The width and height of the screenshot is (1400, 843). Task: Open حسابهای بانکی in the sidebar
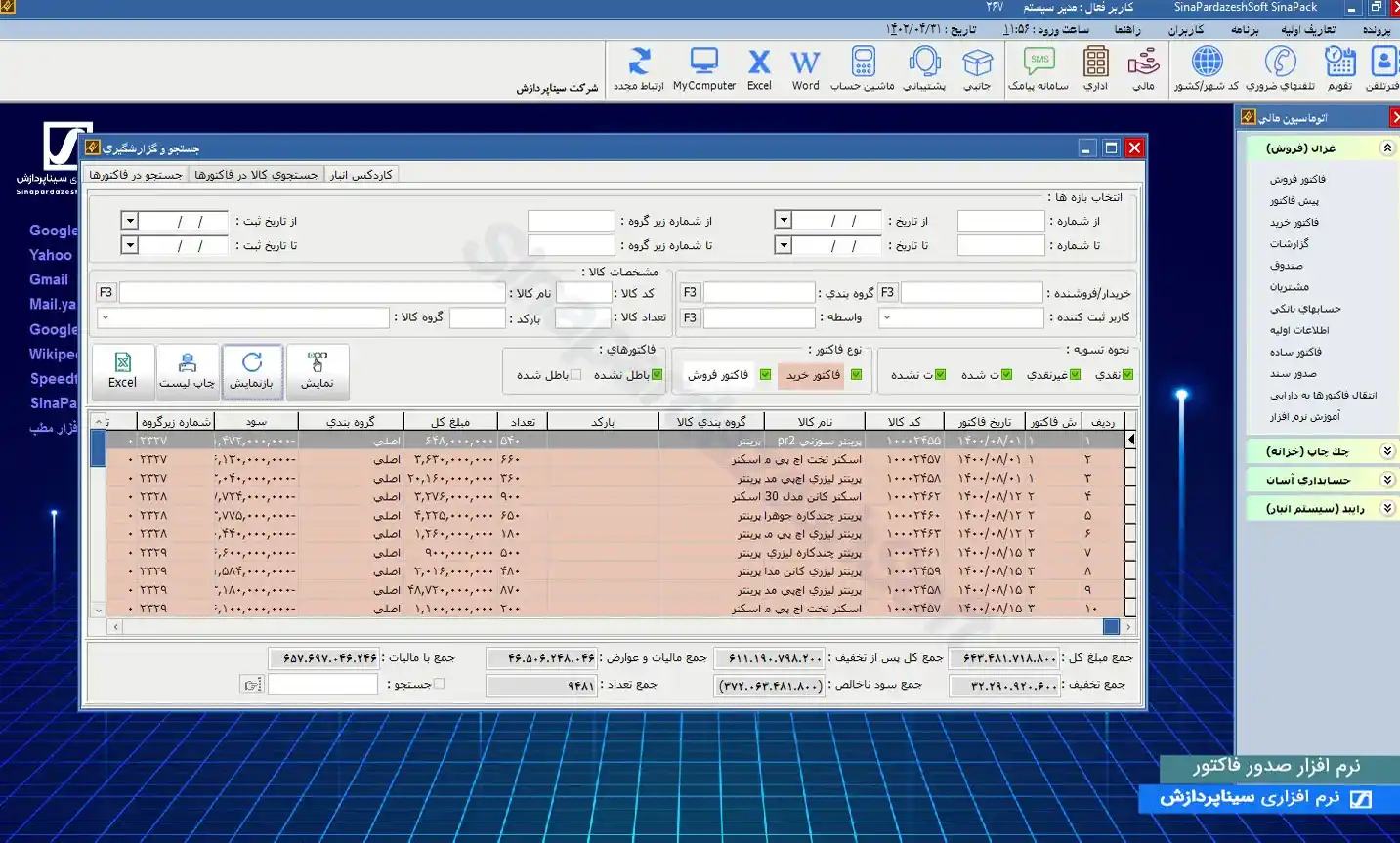(1305, 309)
